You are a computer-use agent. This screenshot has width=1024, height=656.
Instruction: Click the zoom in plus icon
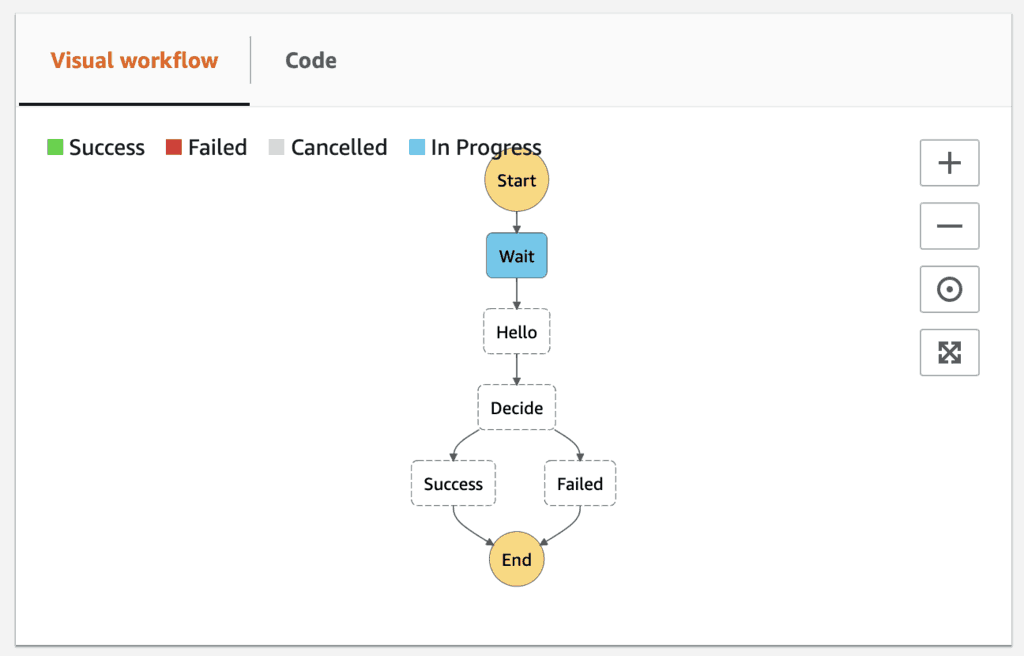[949, 163]
